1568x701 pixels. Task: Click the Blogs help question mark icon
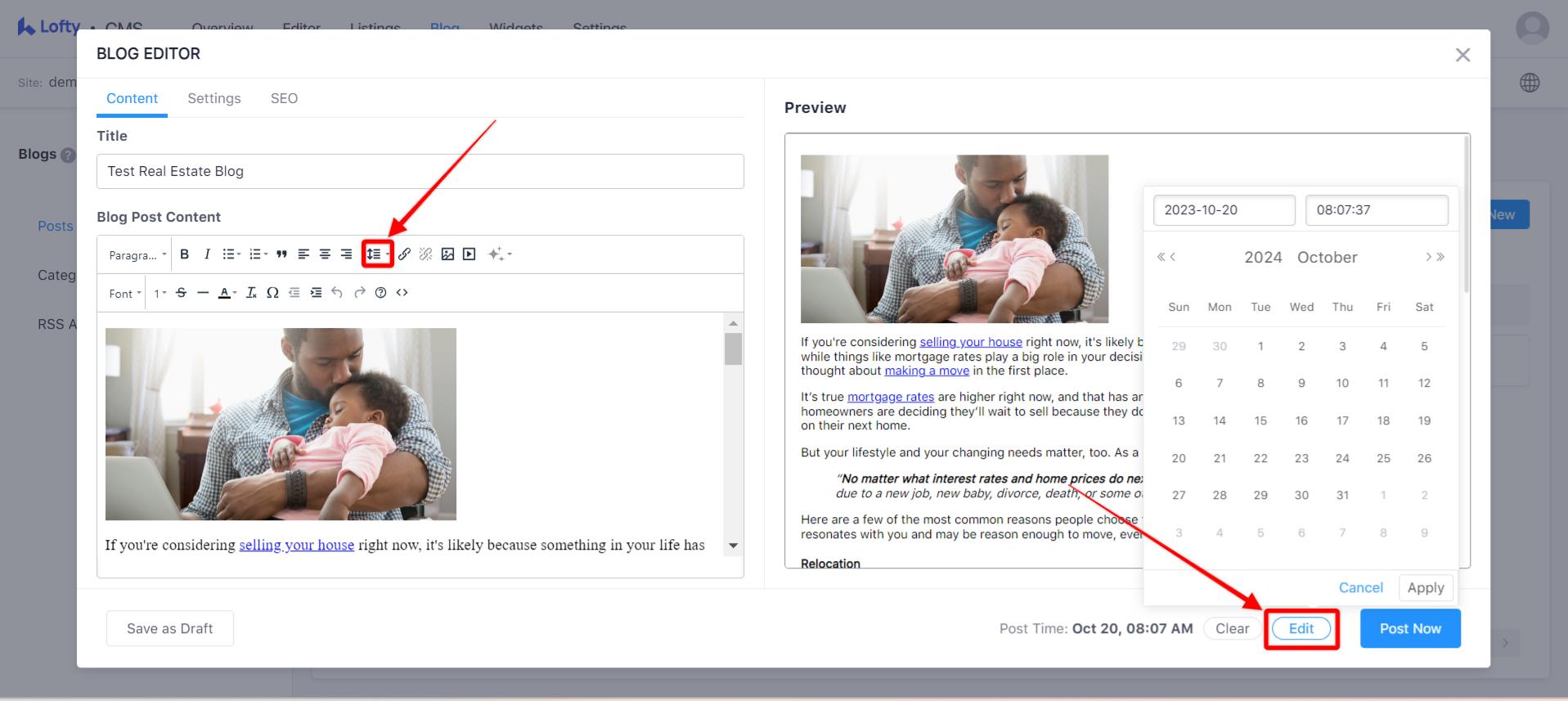click(68, 155)
